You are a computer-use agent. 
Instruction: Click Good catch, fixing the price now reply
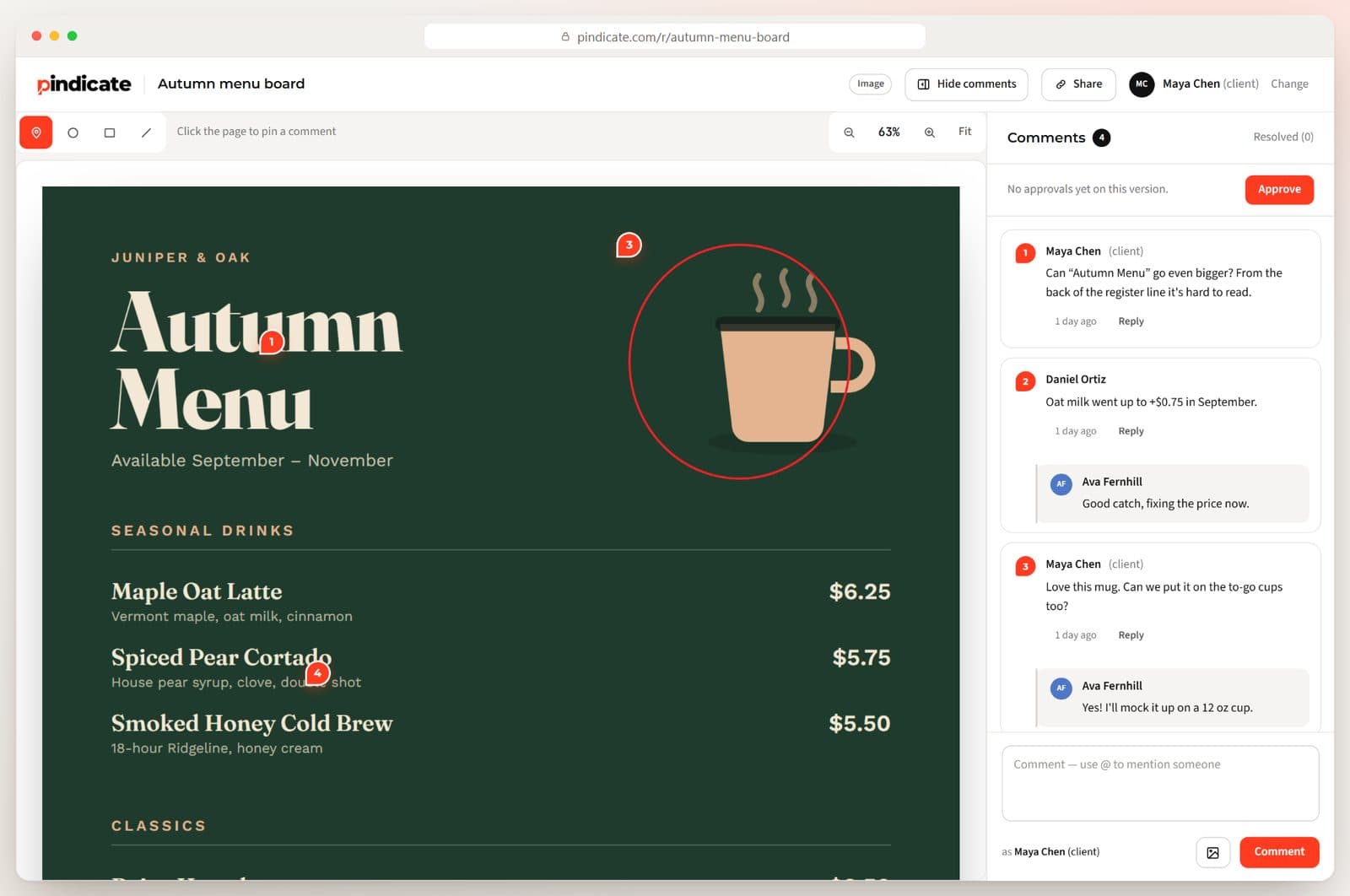(x=1165, y=504)
